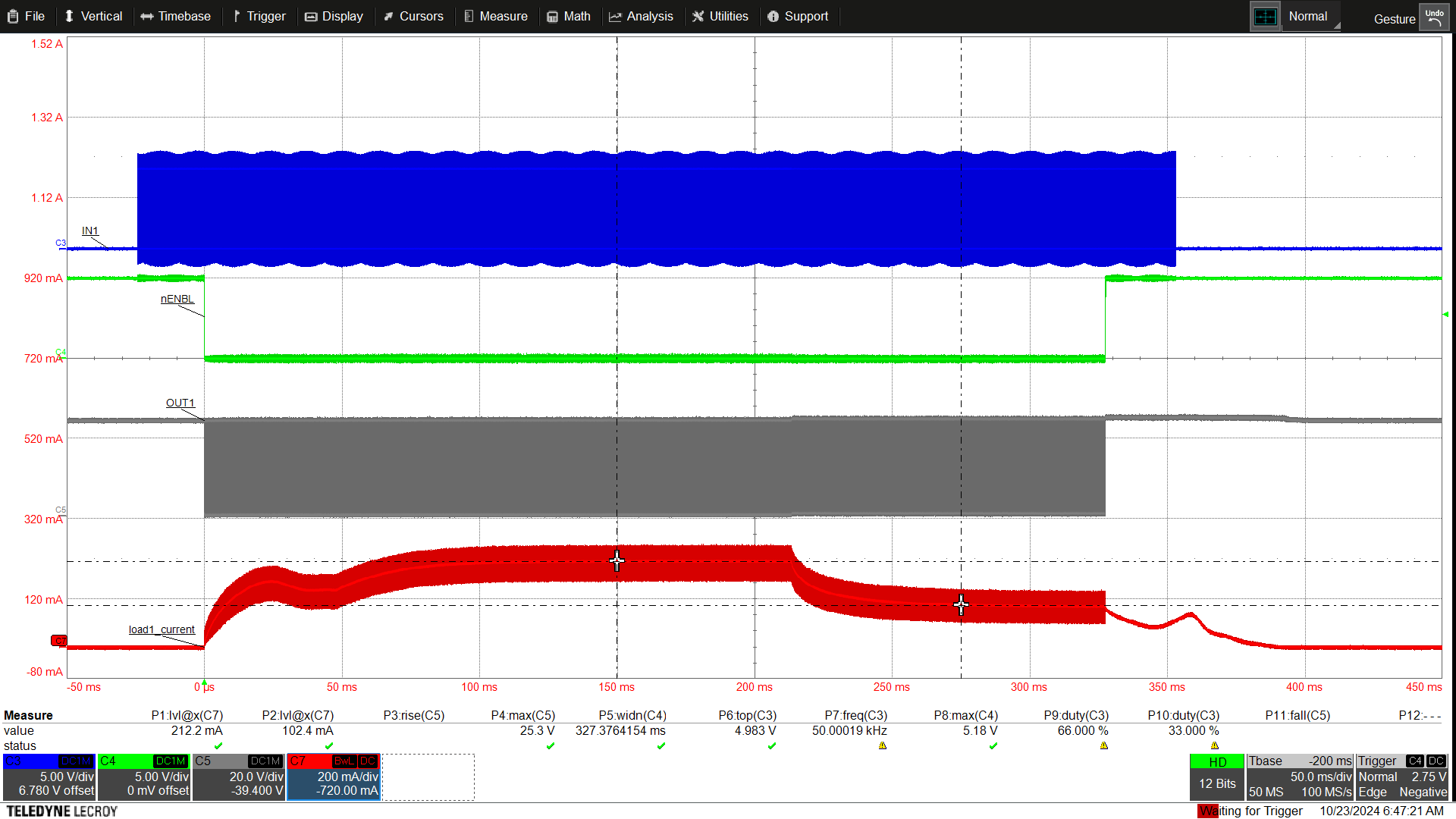Click the C7 channel descriptor box
Viewport: 1456px width, 819px height.
[x=334, y=777]
